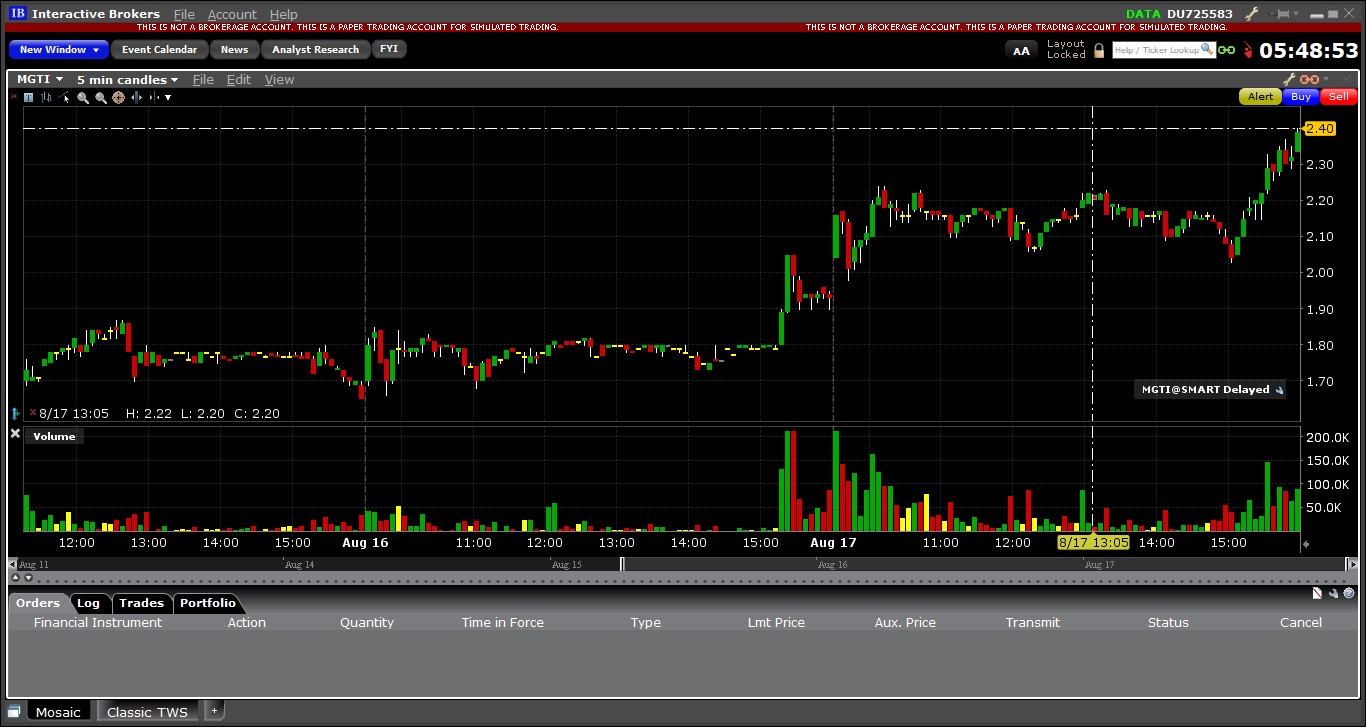
Task: Open the MGTI symbol dropdown
Action: click(x=40, y=79)
